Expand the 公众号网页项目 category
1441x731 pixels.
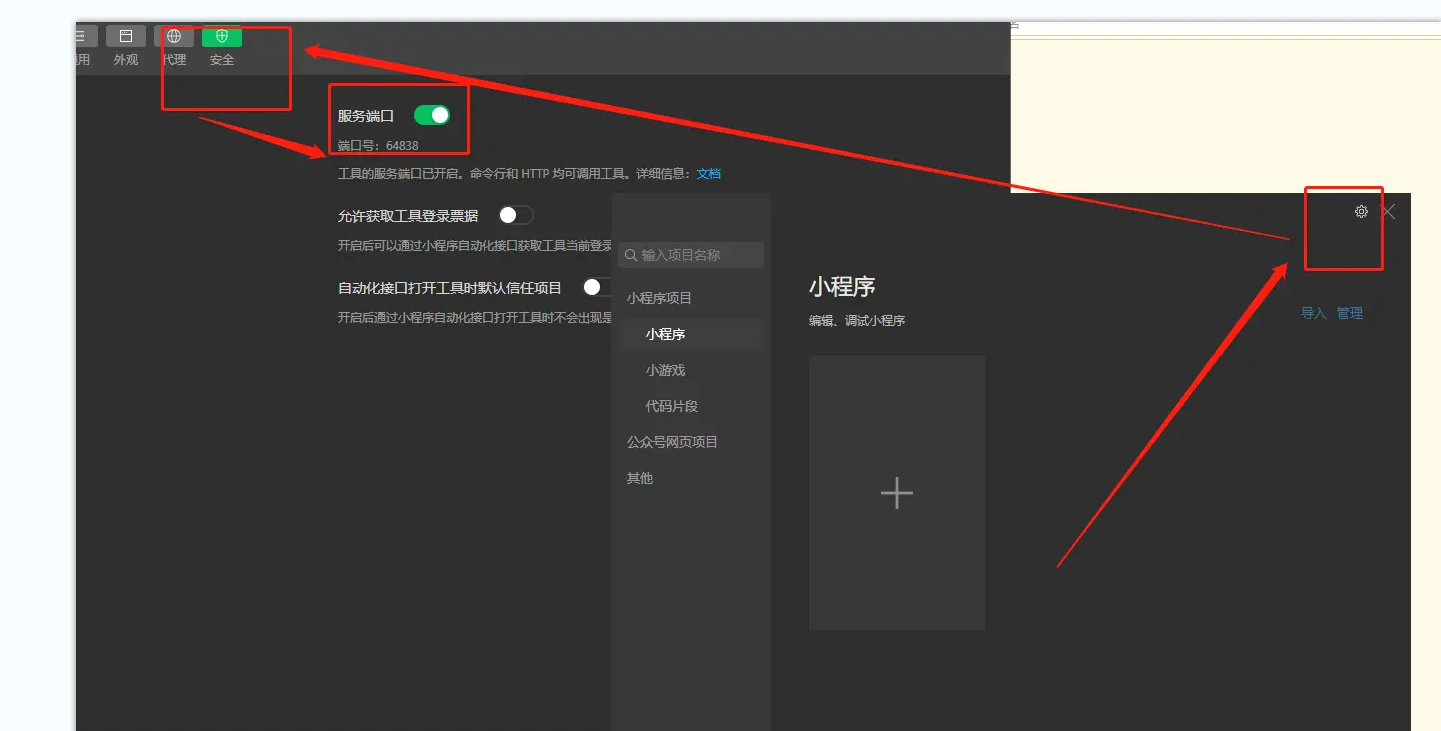click(670, 441)
